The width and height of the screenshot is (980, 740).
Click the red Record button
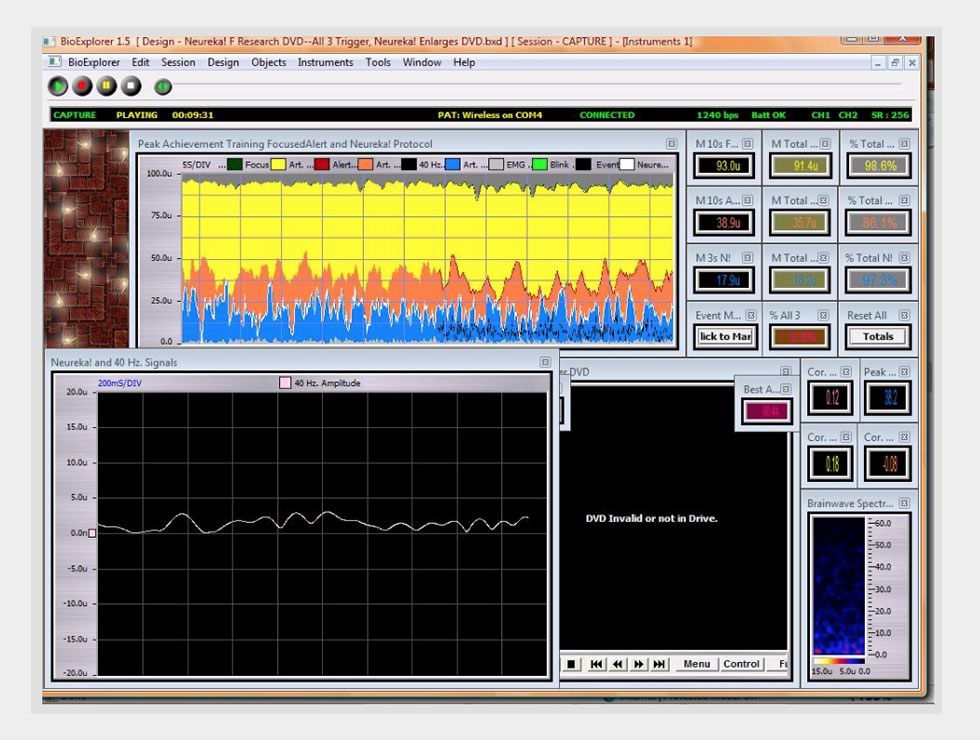pyautogui.click(x=82, y=87)
